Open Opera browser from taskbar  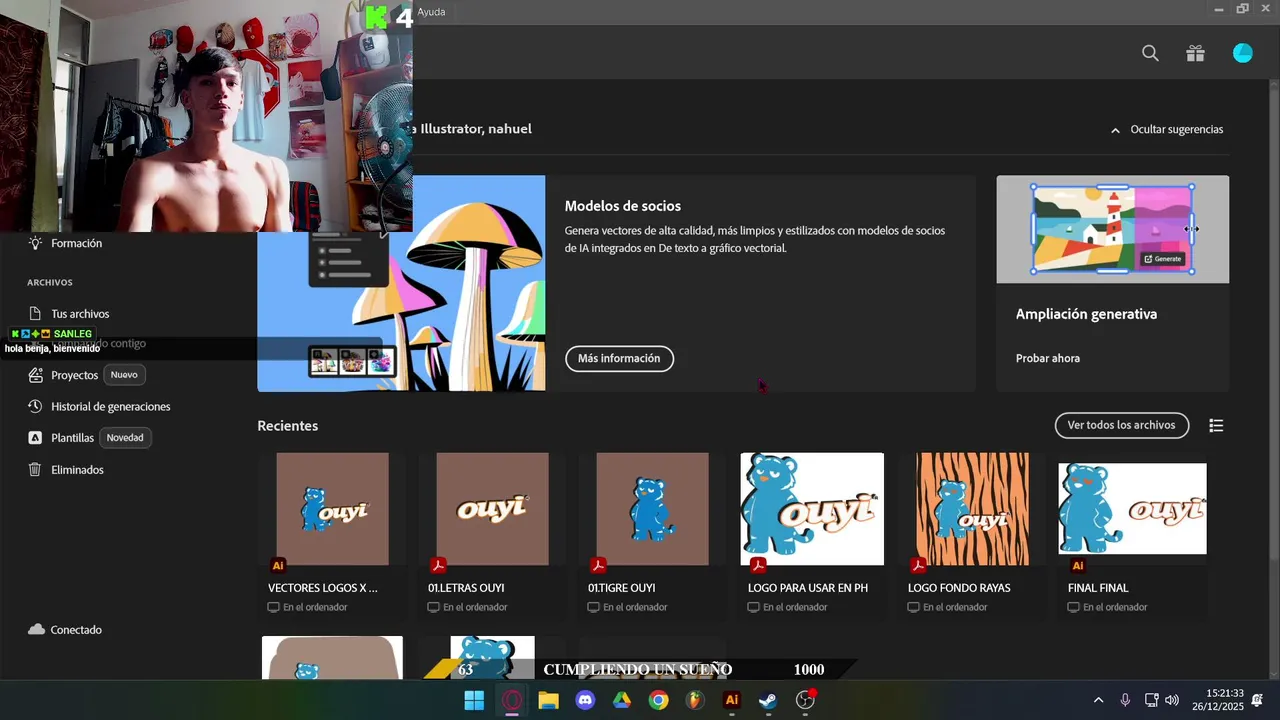tap(512, 700)
